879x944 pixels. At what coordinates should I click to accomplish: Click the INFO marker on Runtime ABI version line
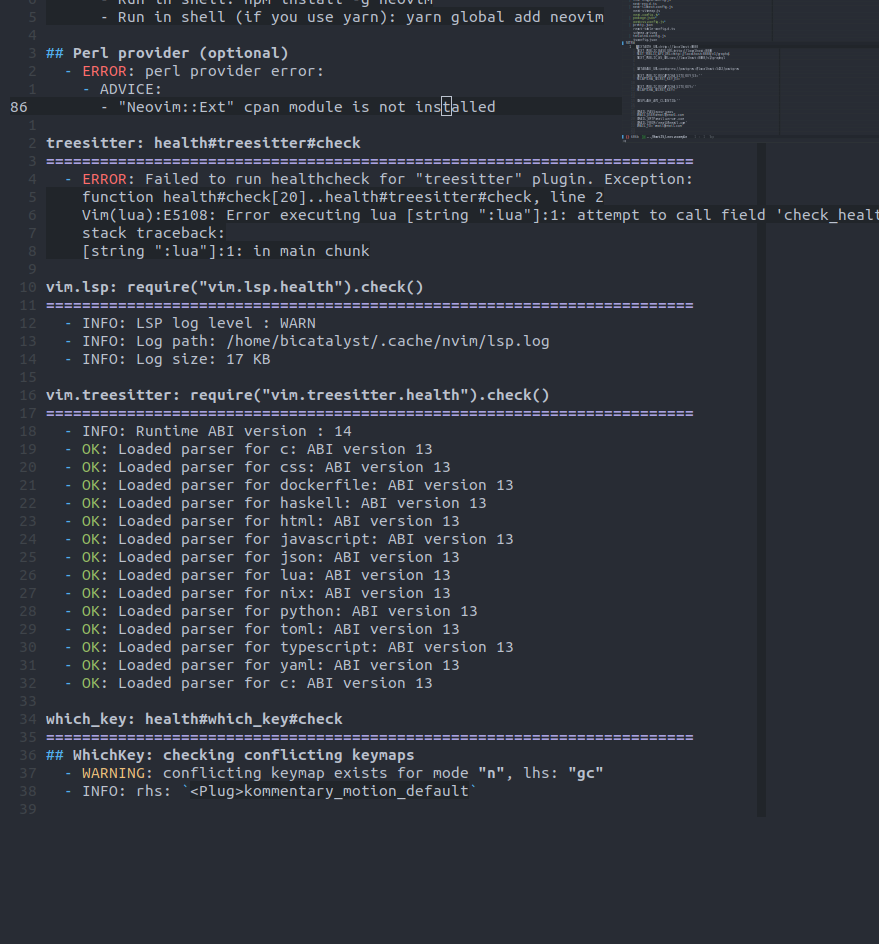[99, 430]
